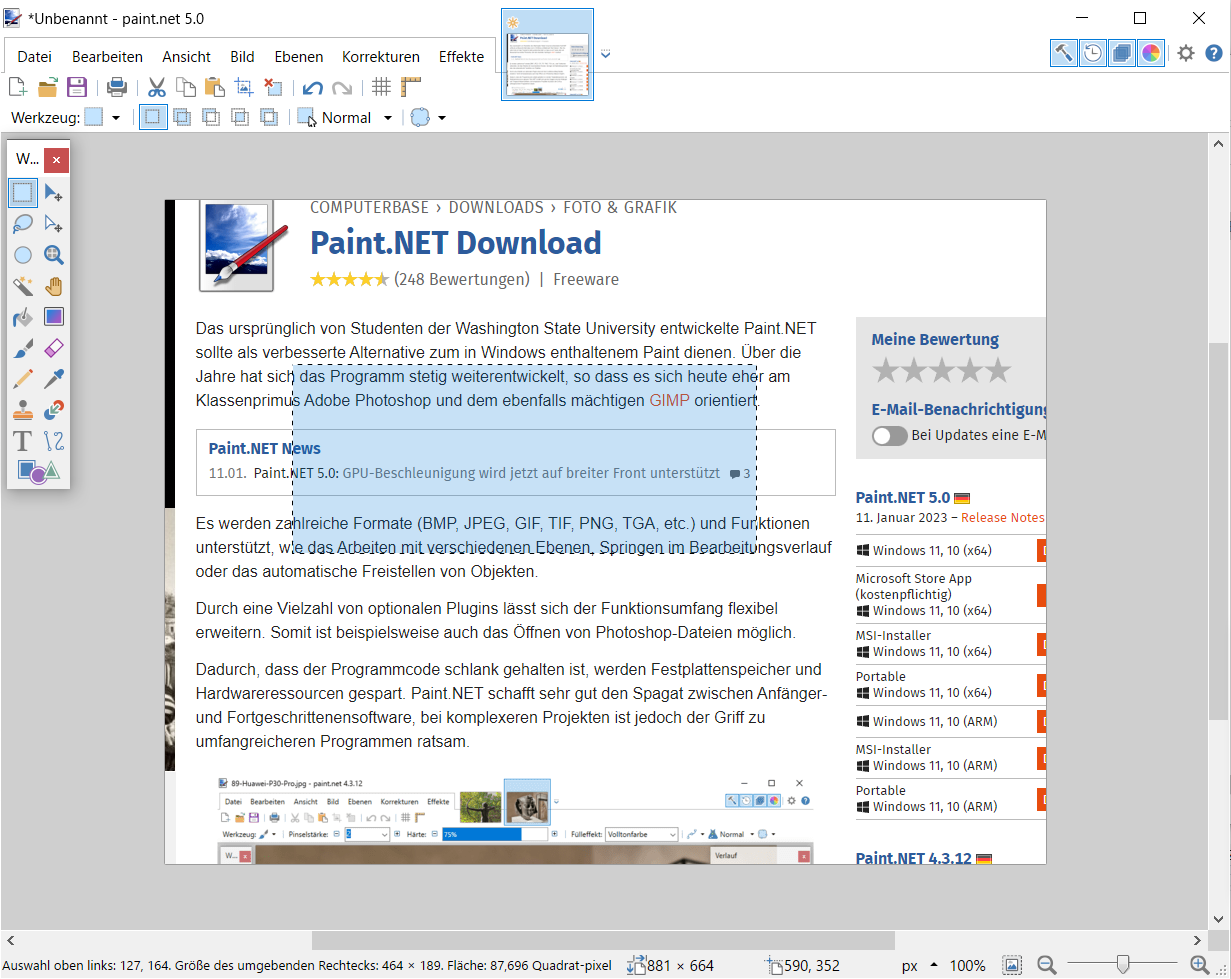Toggle the History window visibility button
The height and width of the screenshot is (979, 1231).
point(1093,53)
